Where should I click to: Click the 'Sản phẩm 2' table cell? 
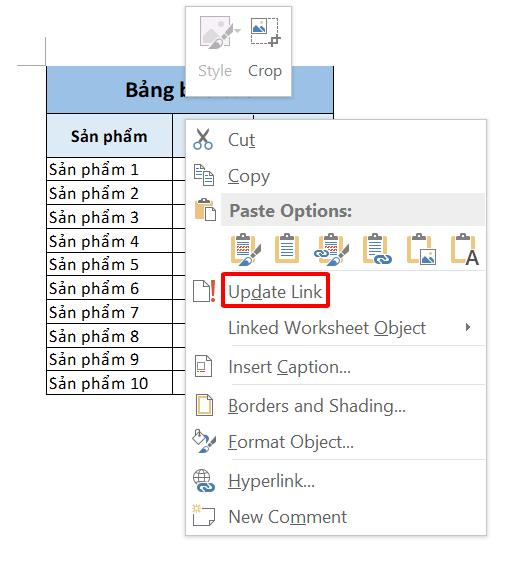coord(109,193)
